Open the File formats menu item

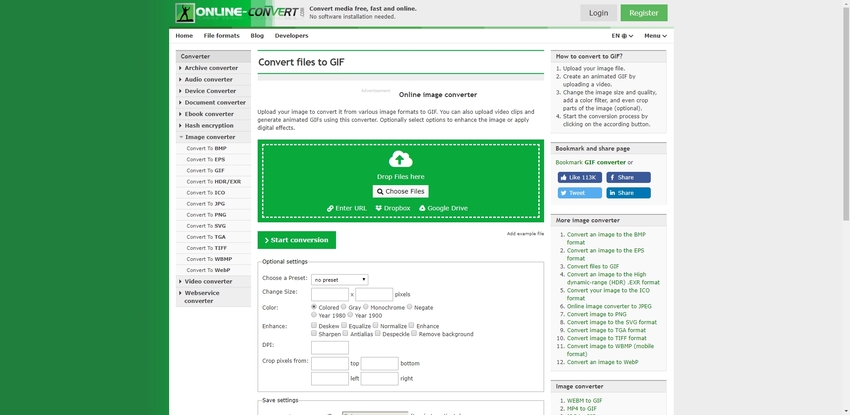pyautogui.click(x=221, y=35)
